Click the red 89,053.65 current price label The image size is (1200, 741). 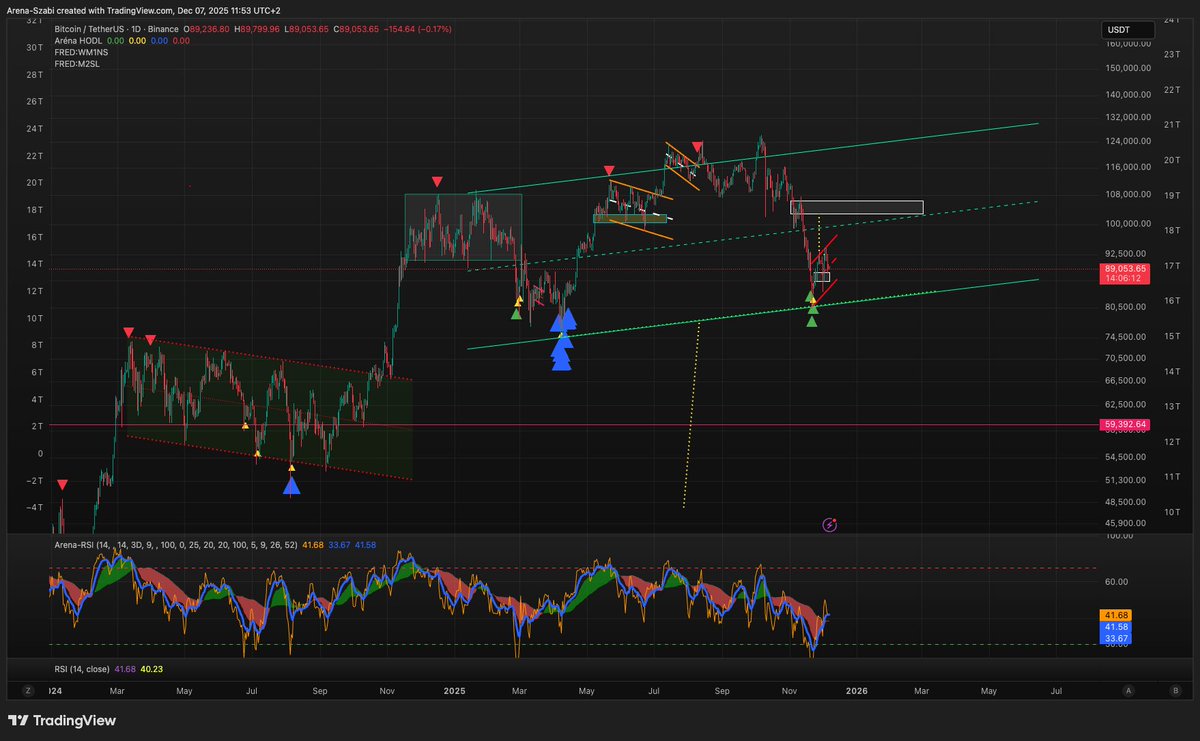1124,269
